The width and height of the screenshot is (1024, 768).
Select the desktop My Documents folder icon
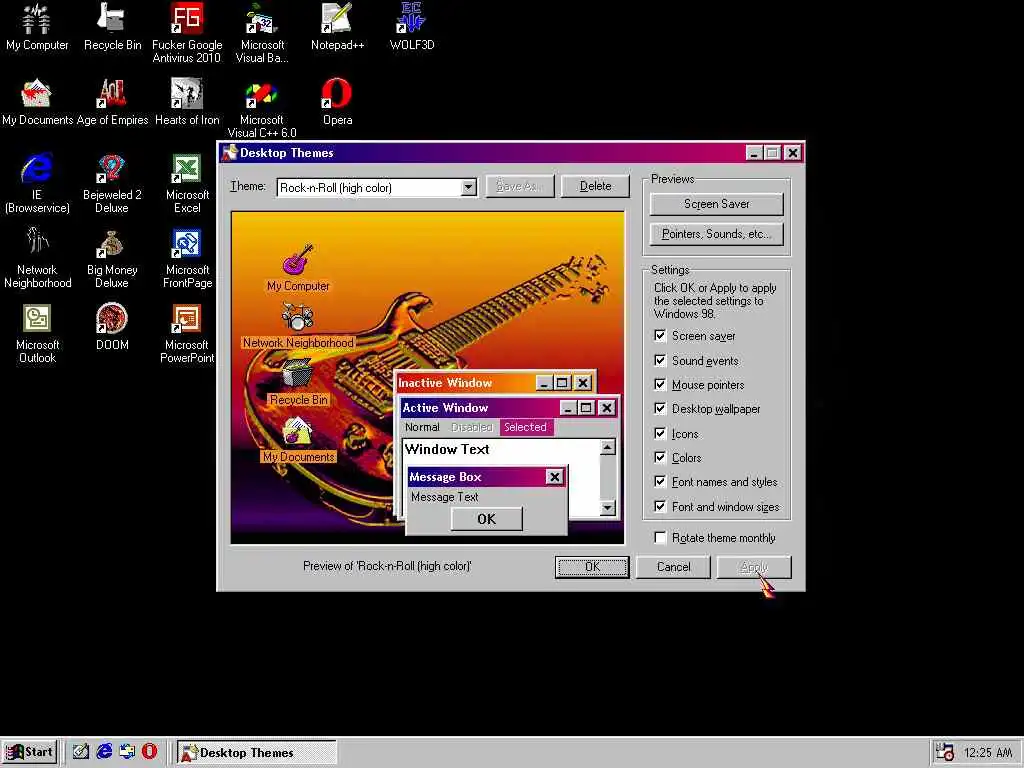[x=37, y=102]
